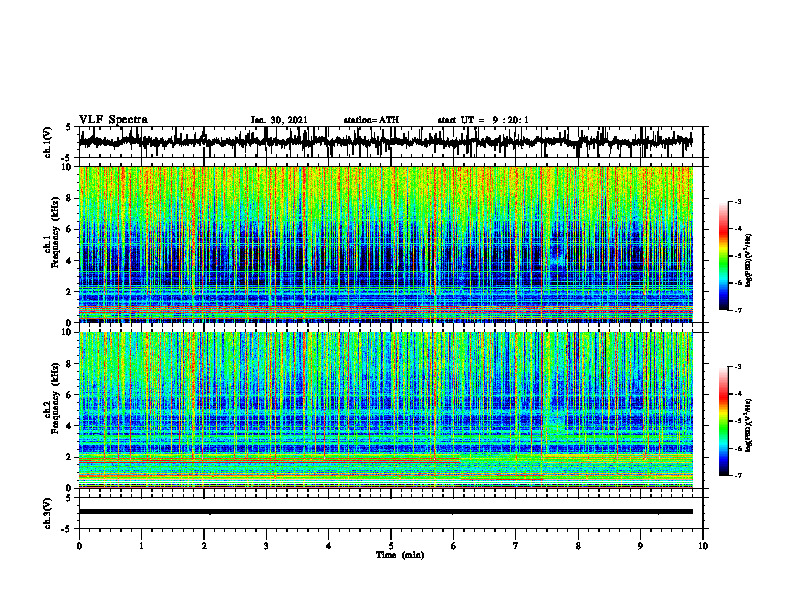Image resolution: width=792 pixels, height=612 pixels.
Task: Click the ch.1 'Frequency (kHz)' axis label
Action: tap(57, 232)
